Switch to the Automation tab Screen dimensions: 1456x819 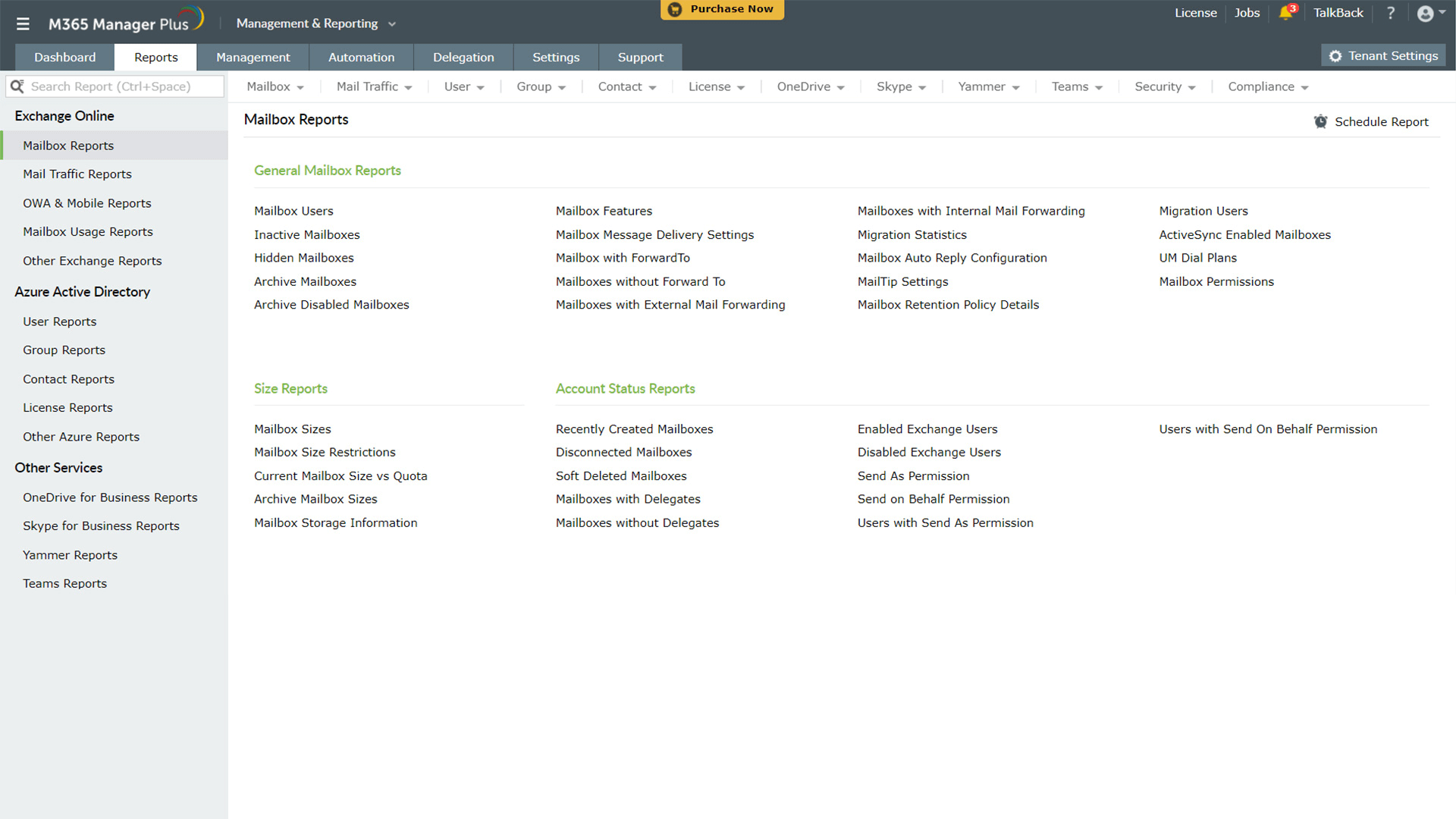click(361, 58)
